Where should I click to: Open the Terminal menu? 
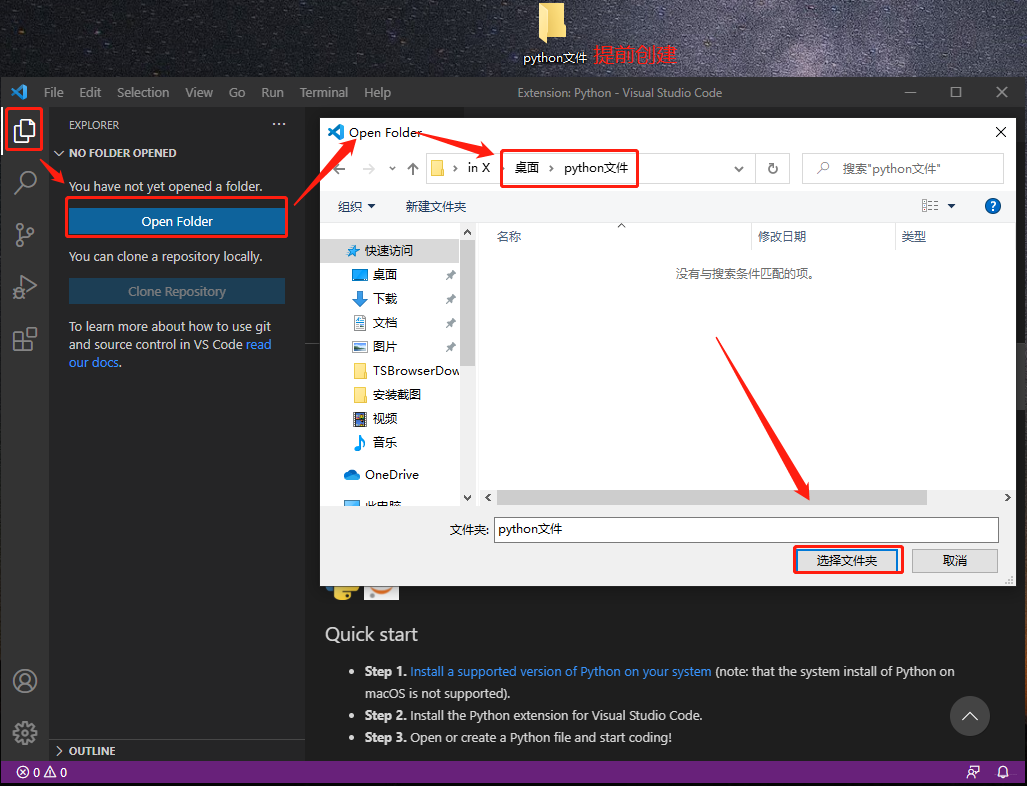click(x=323, y=92)
